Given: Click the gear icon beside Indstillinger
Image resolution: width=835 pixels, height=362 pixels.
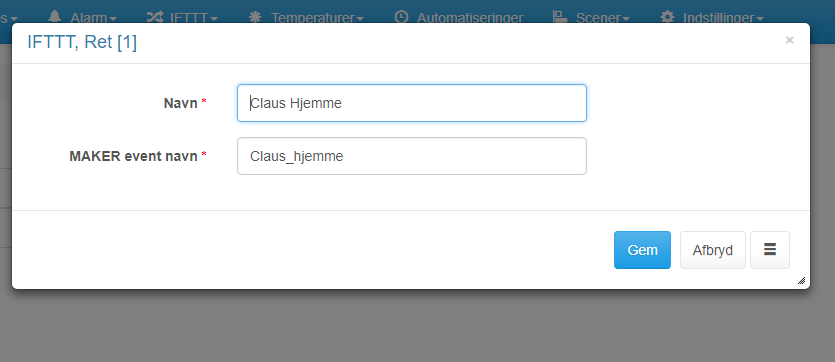Looking at the screenshot, I should click(x=667, y=17).
